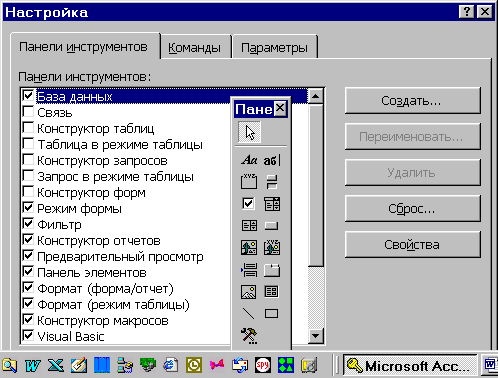Choose the Page Break tool

[249, 270]
